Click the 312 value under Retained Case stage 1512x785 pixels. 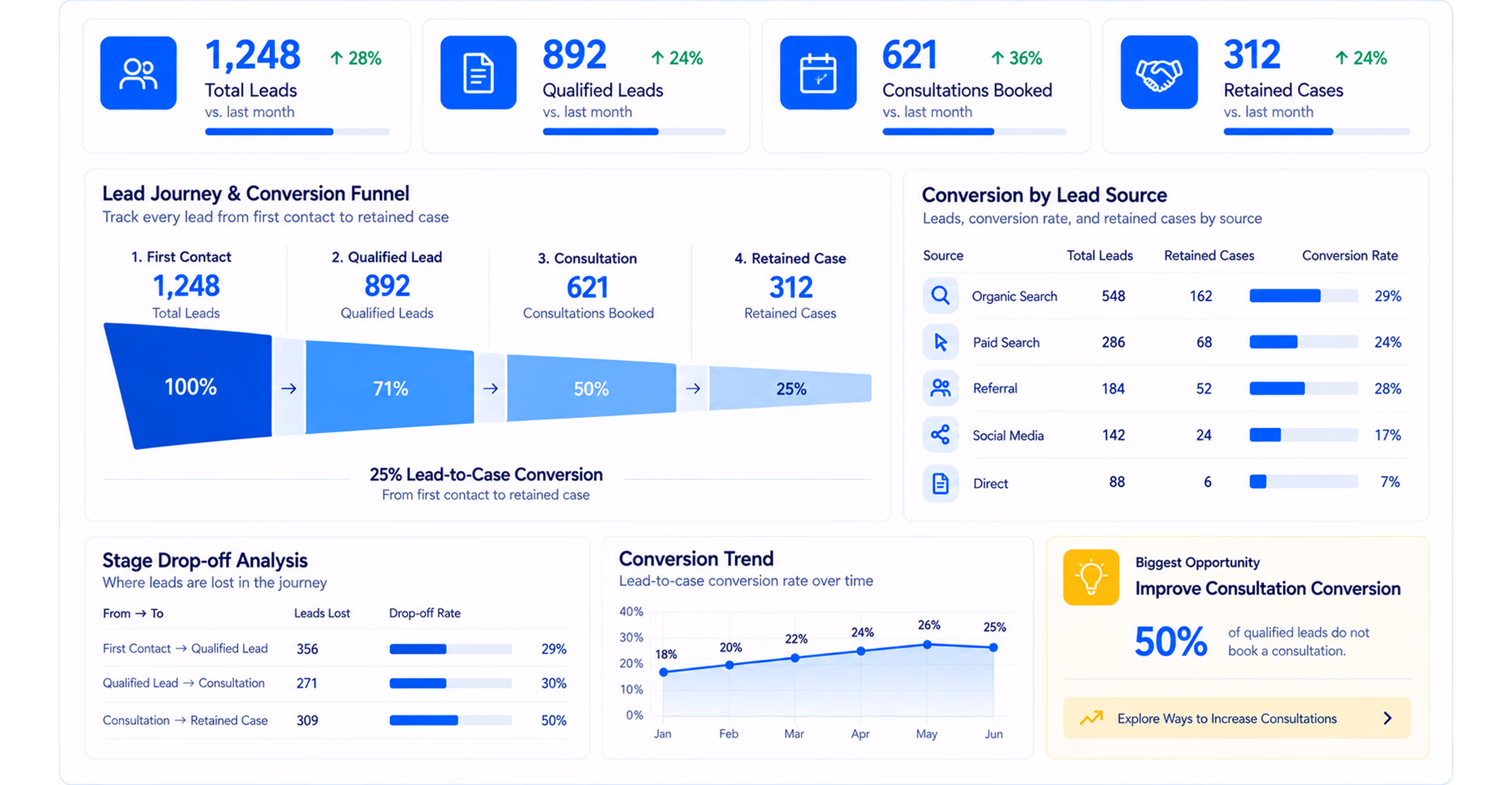[791, 287]
